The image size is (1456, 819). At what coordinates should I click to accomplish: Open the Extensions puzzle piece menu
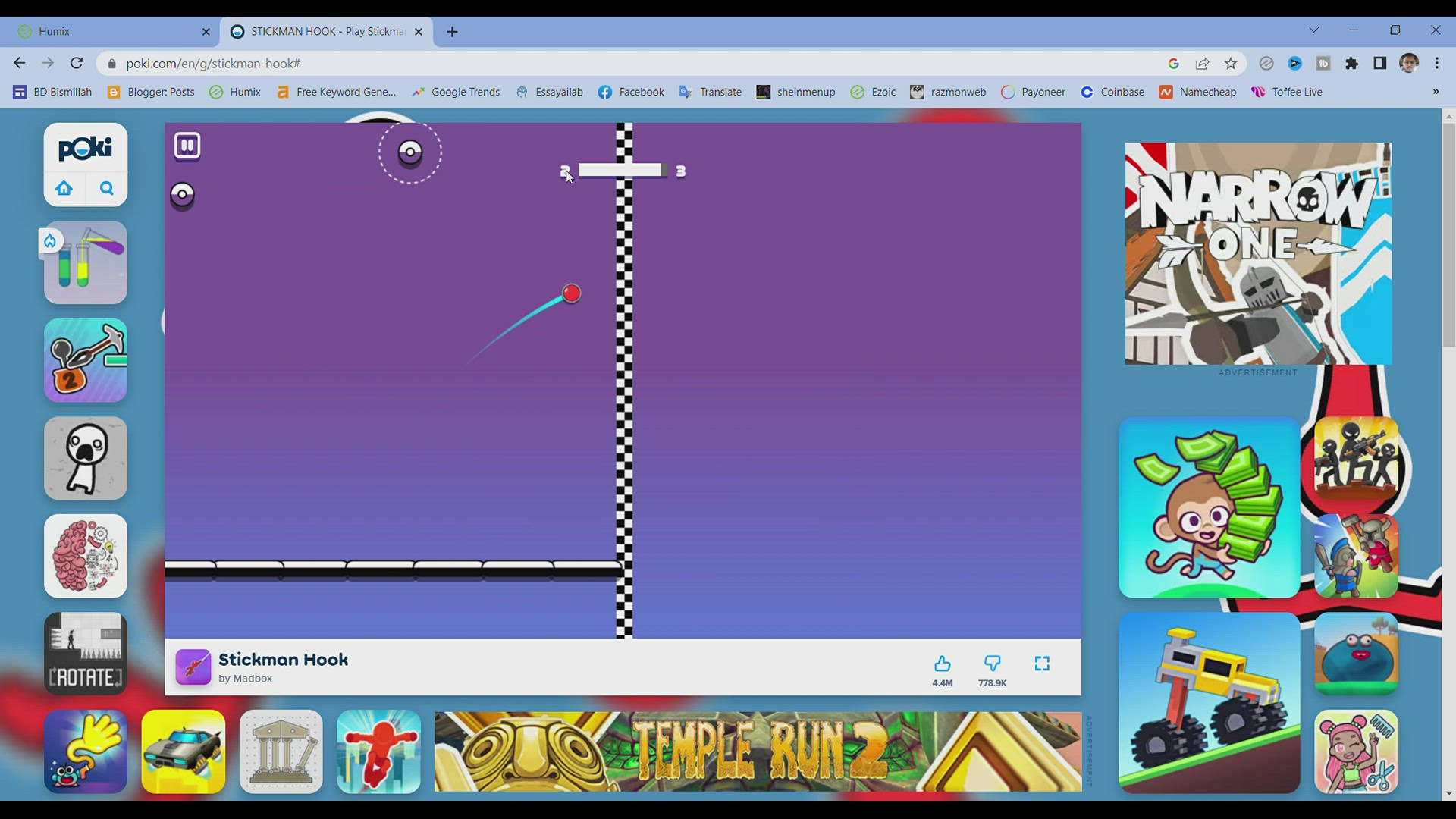pos(1351,64)
